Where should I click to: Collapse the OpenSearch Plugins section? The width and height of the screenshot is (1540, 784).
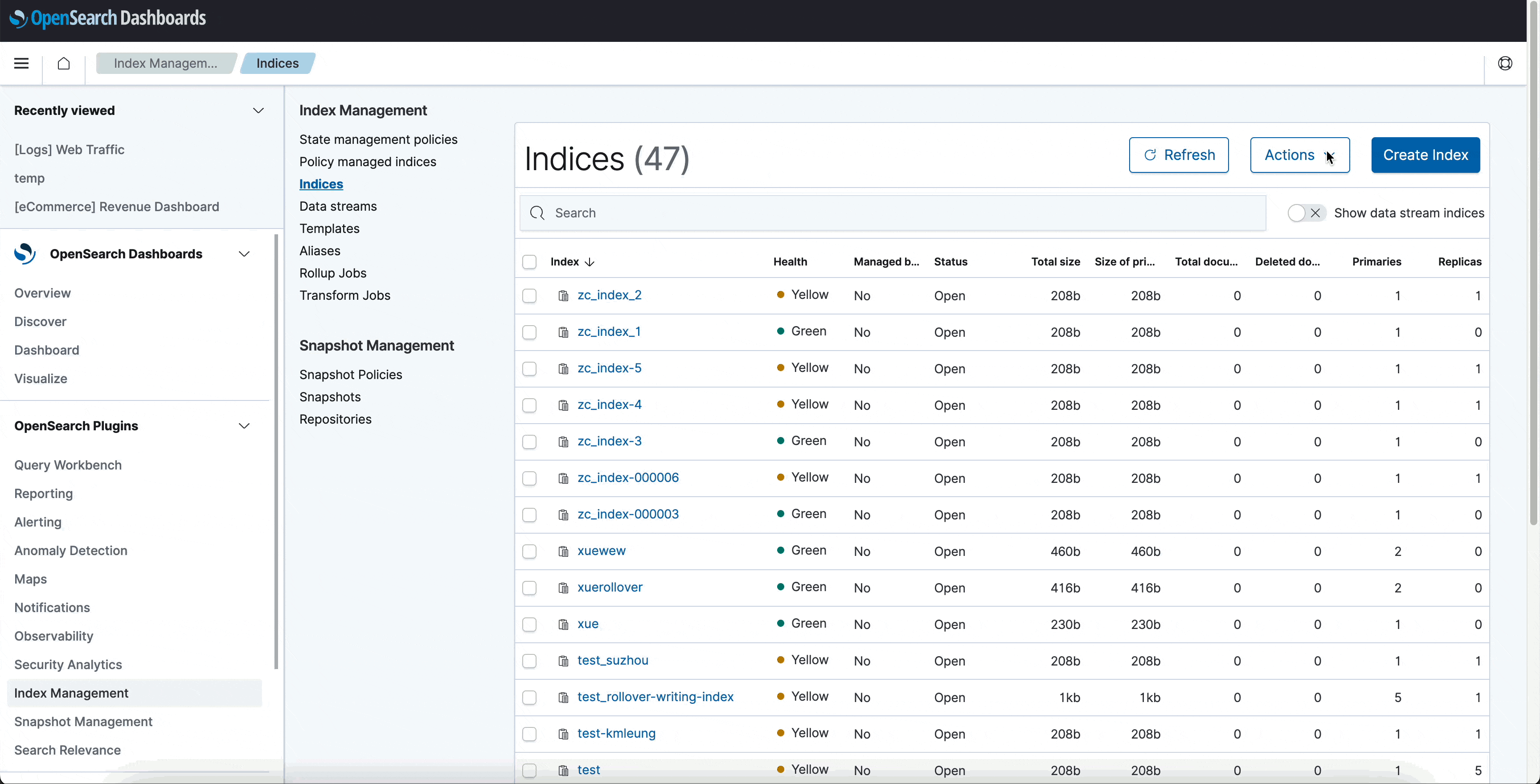tap(244, 426)
